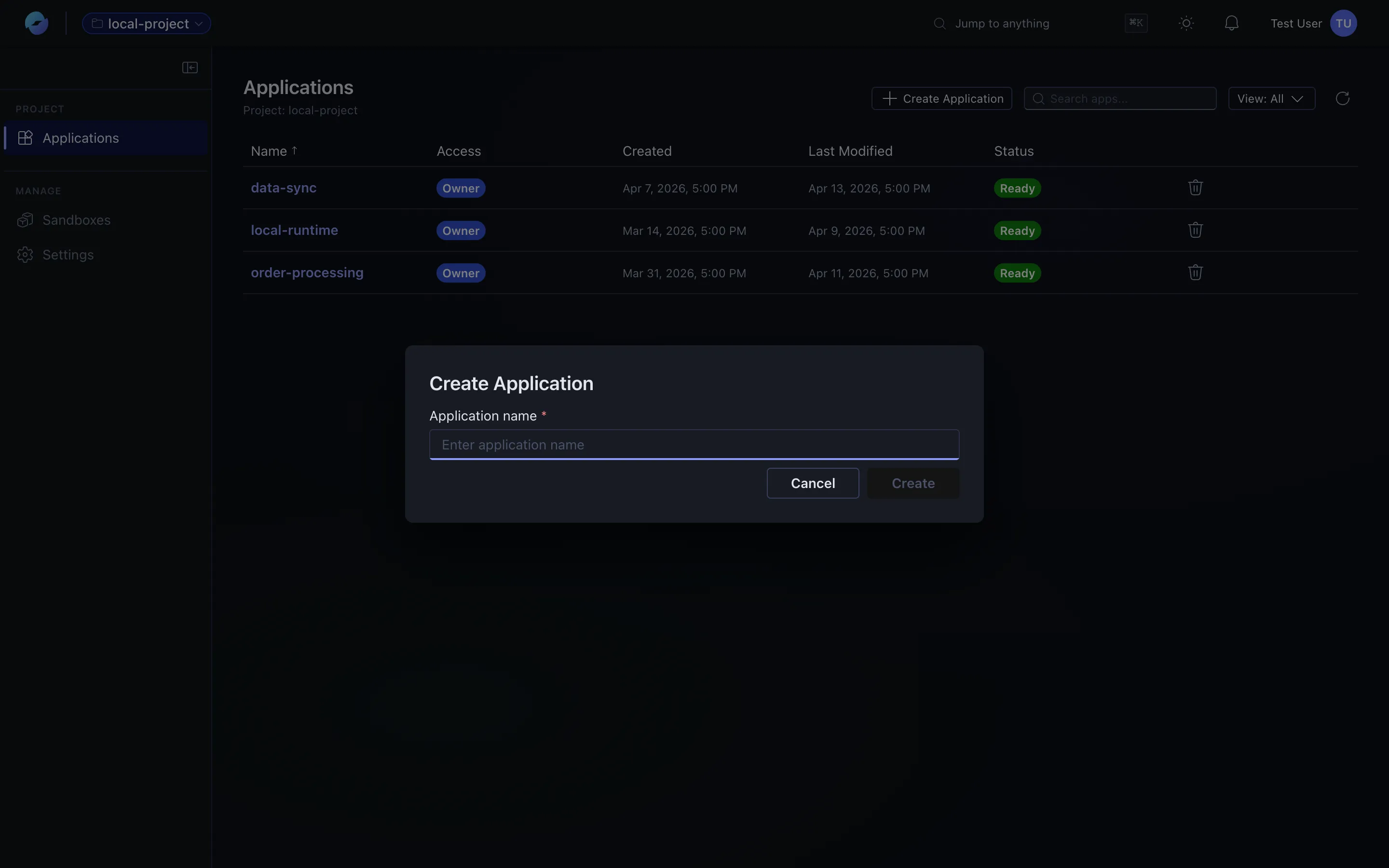Click the Owner badge for data-sync
The width and height of the screenshot is (1389, 868).
[461, 188]
